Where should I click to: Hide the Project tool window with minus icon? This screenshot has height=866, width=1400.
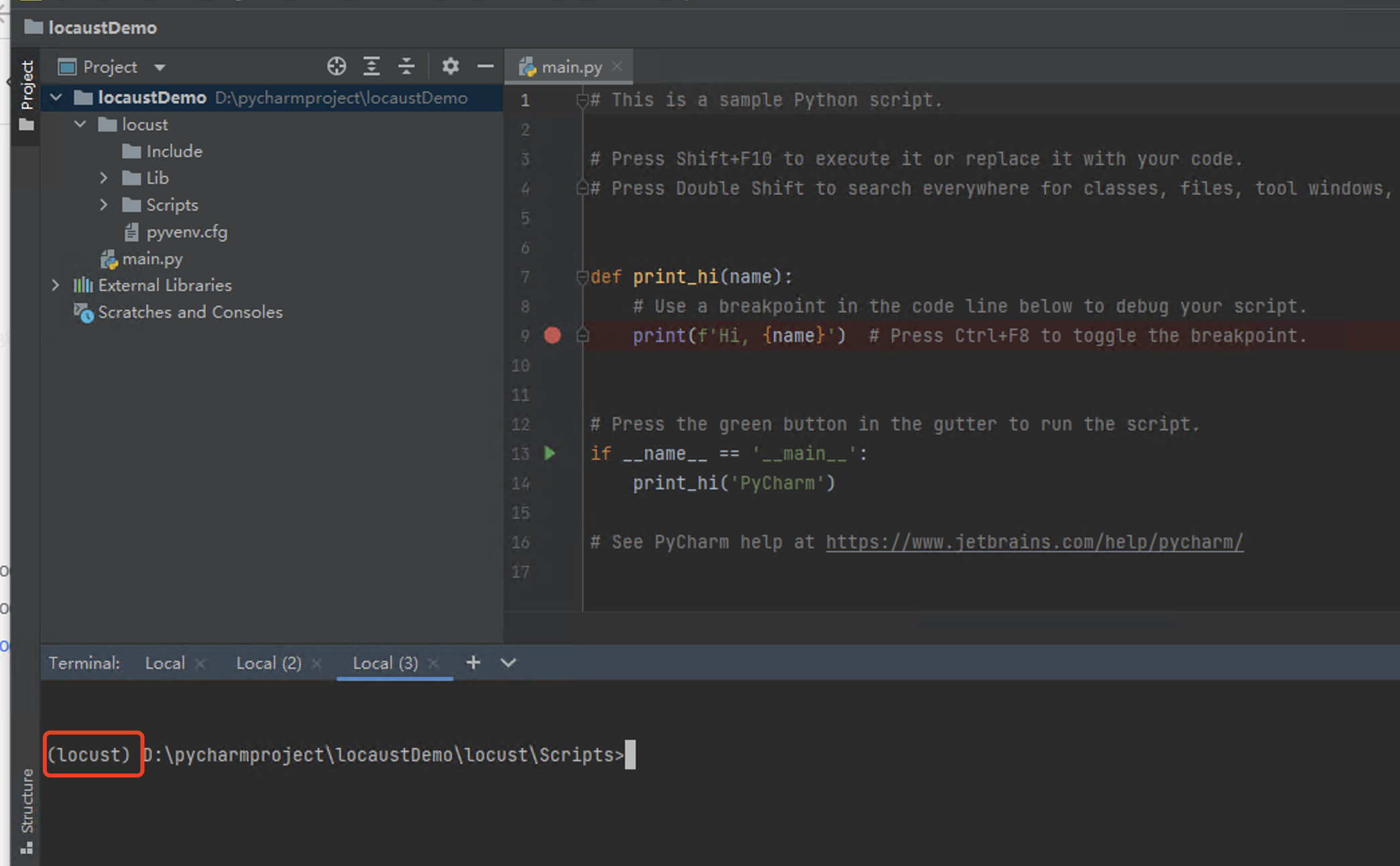point(485,66)
